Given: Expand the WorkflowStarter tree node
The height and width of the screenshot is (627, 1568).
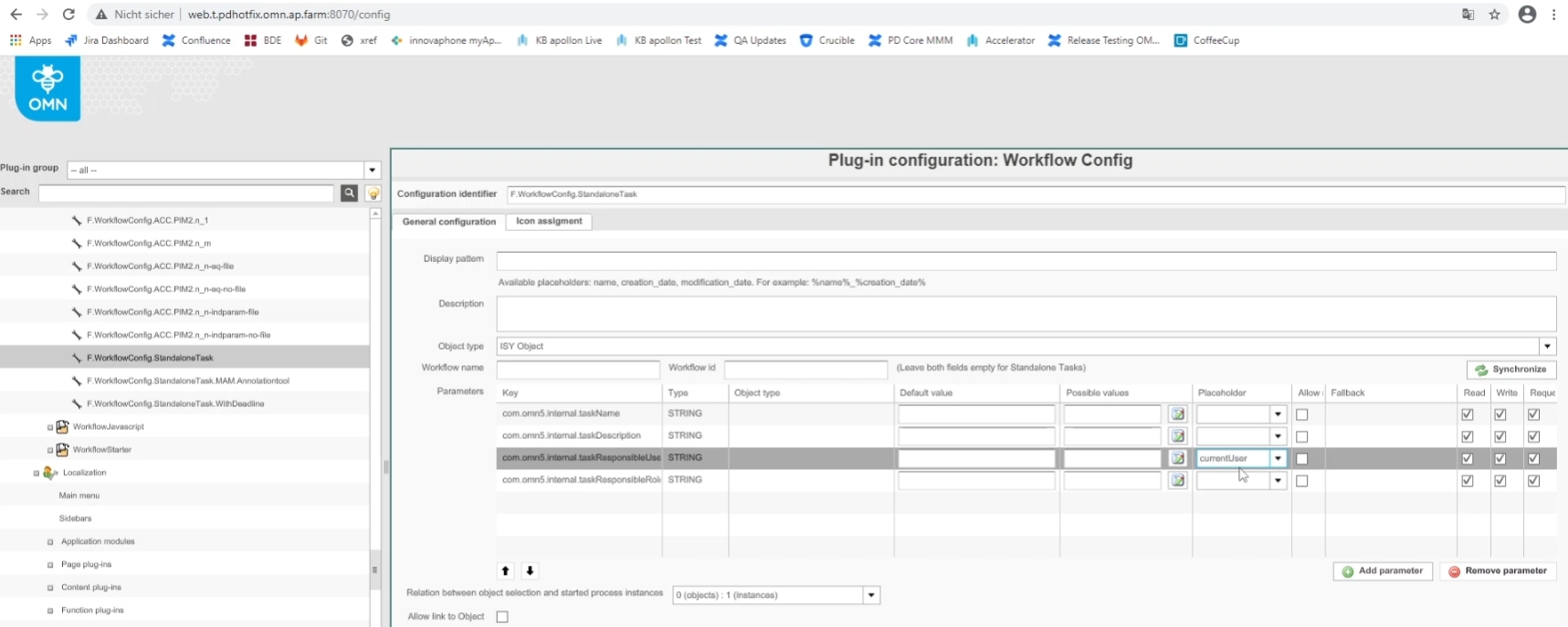Looking at the screenshot, I should tap(50, 450).
